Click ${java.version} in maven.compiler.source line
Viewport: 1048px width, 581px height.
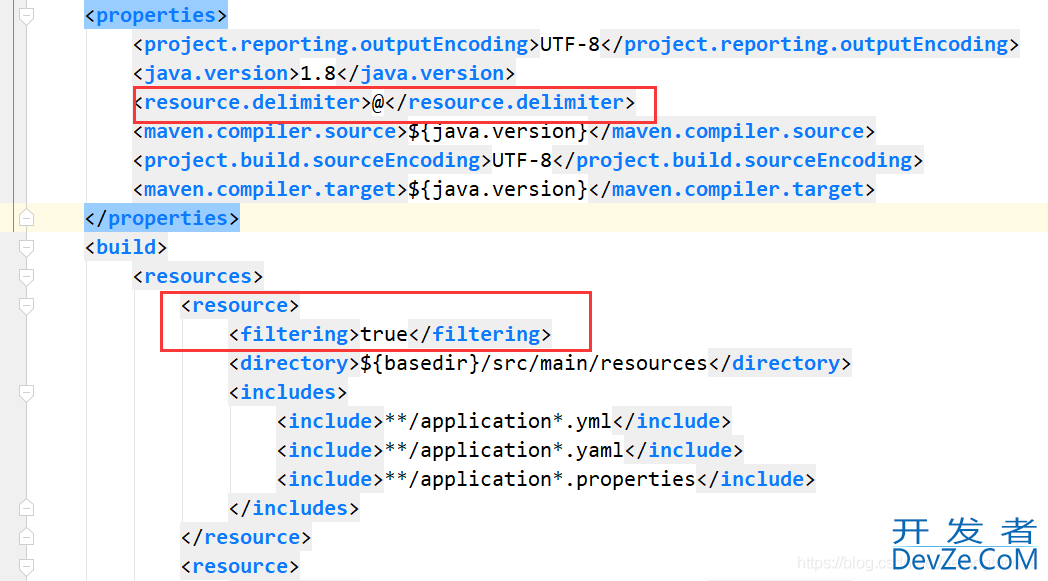(498, 132)
